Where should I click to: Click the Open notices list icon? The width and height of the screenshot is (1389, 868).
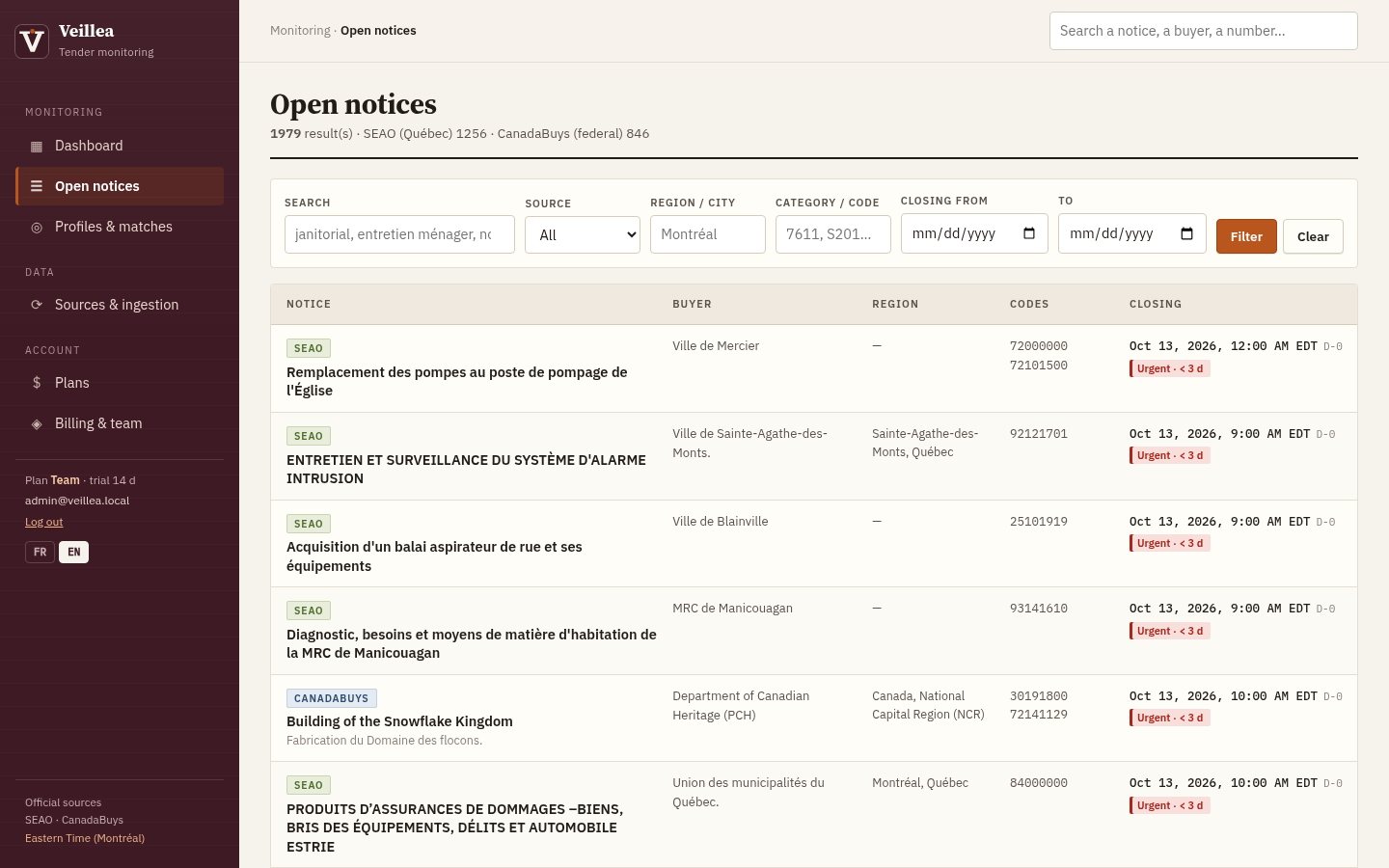click(37, 186)
